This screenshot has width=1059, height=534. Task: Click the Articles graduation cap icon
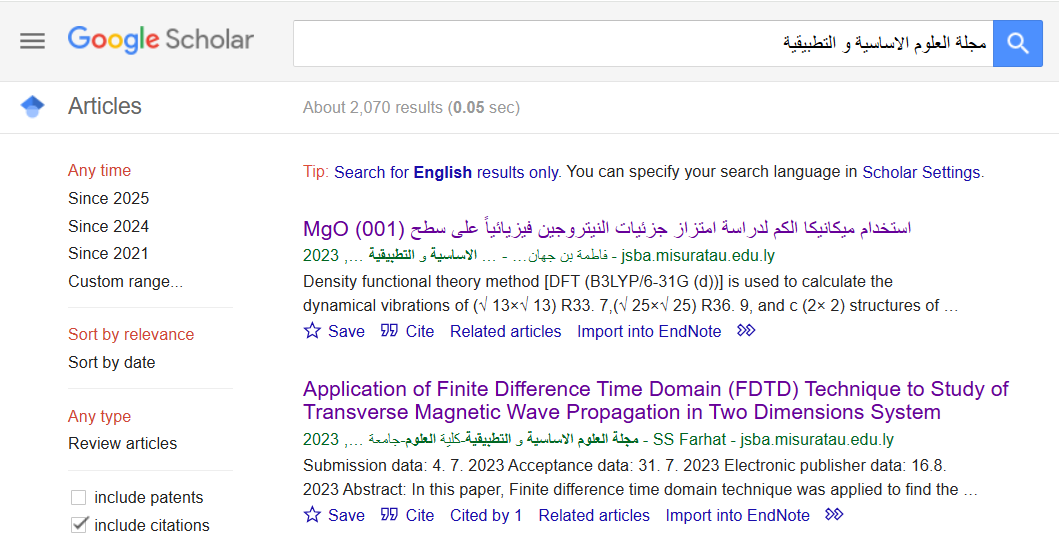coord(33,106)
